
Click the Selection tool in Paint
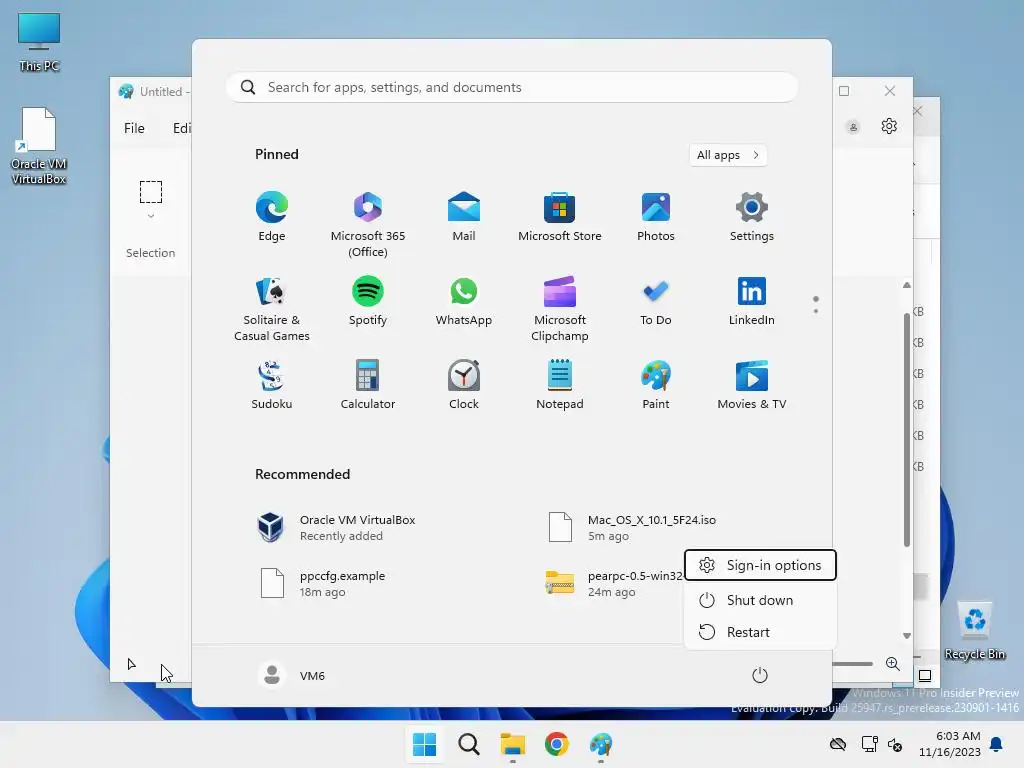click(151, 192)
